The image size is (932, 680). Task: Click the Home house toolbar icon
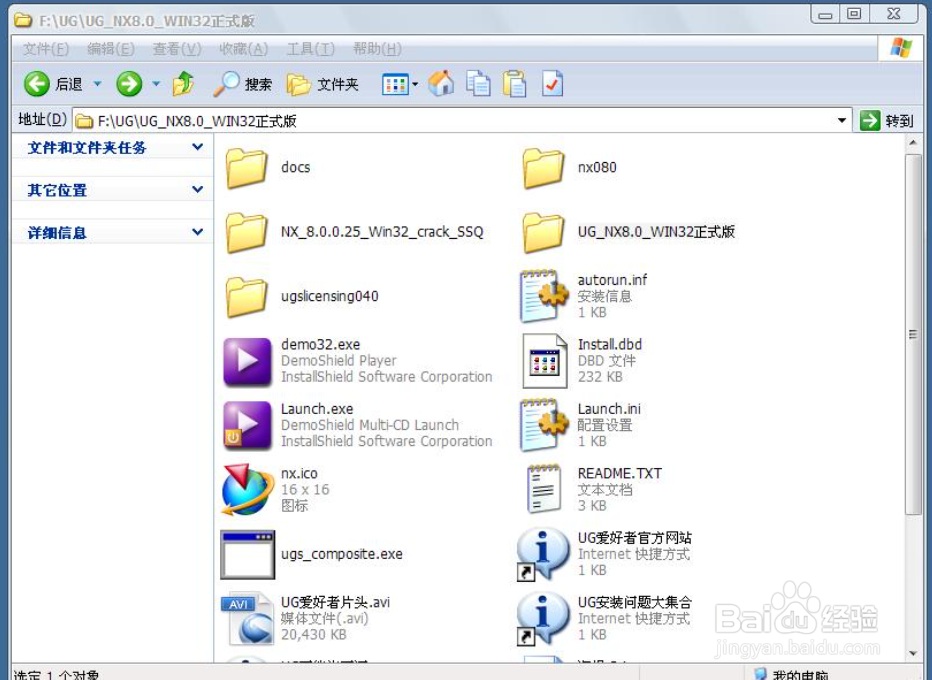(441, 84)
